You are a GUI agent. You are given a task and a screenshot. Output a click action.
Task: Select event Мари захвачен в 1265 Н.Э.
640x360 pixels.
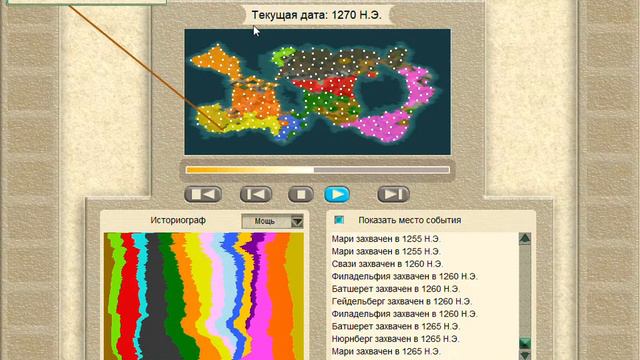pyautogui.click(x=386, y=351)
